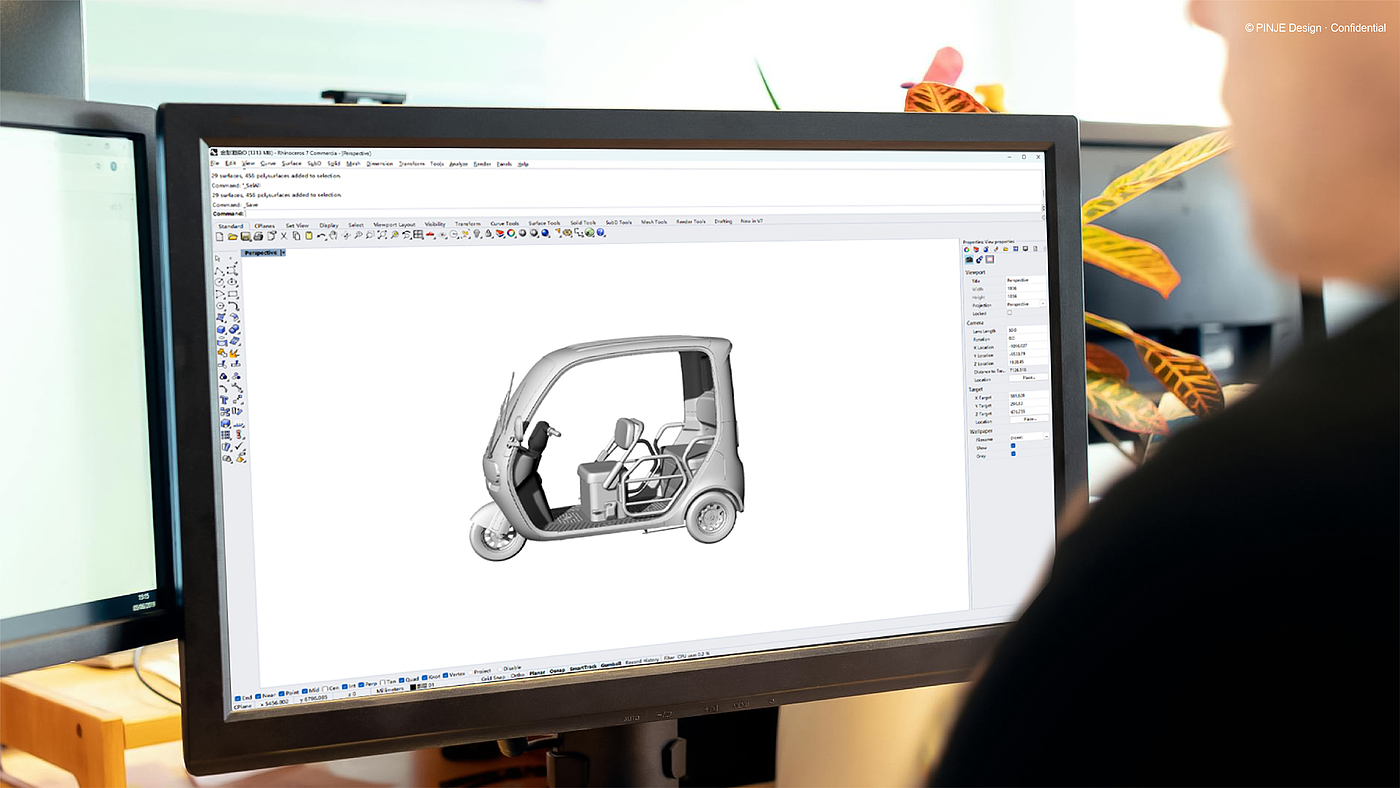
Task: Toggle the Near osnap checkbox
Action: click(x=258, y=696)
